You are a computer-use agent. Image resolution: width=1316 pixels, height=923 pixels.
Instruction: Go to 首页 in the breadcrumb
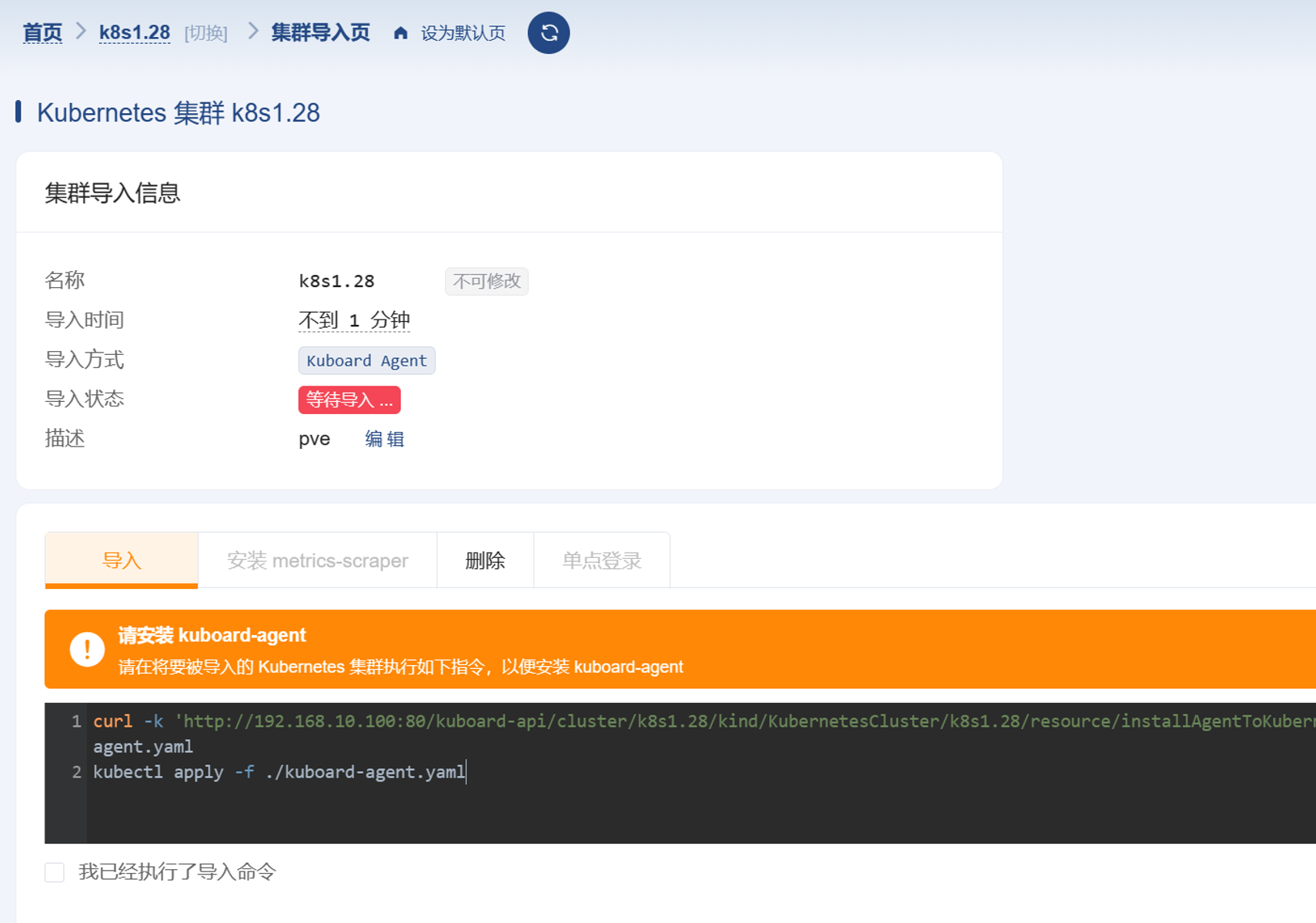click(42, 33)
